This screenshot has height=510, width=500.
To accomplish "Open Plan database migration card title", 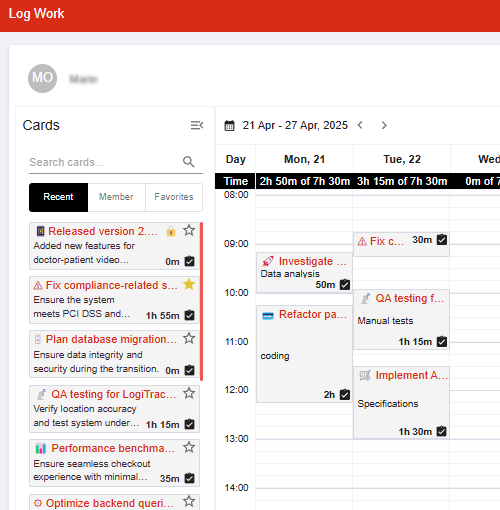I will [x=111, y=339].
